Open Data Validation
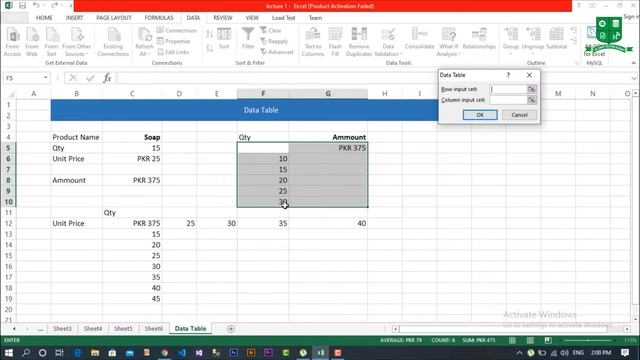The width and height of the screenshot is (640, 360). pyautogui.click(x=388, y=42)
